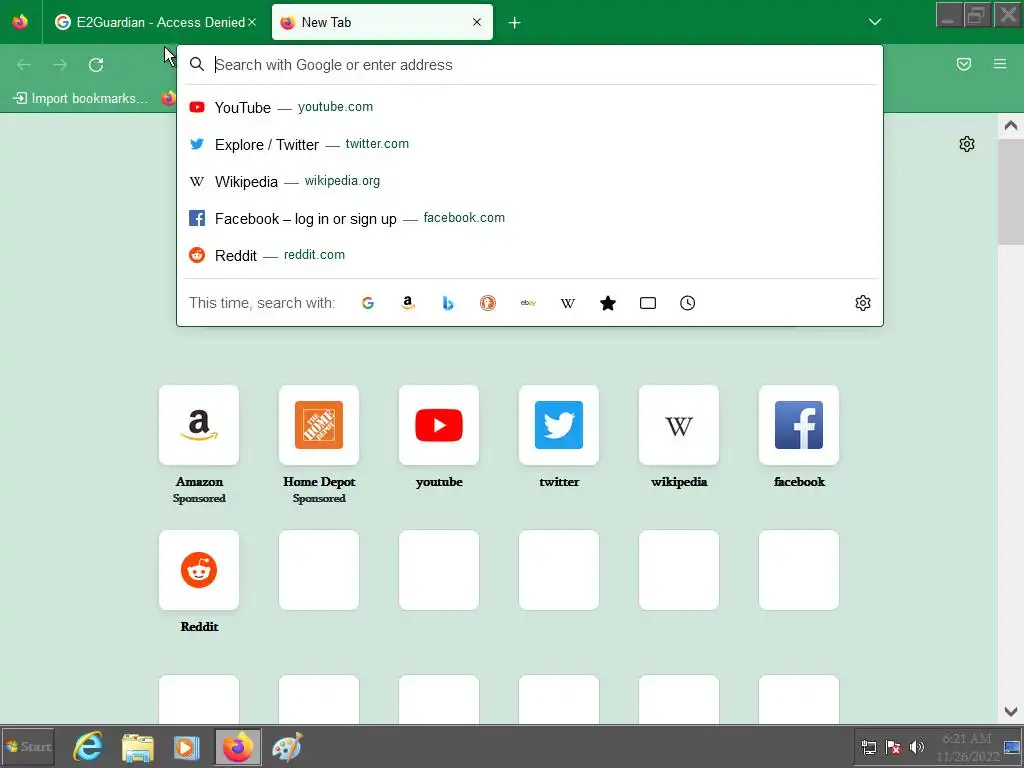Screen dimensions: 1024x768
Task: Click Firefox taskbar button
Action: pos(238,746)
